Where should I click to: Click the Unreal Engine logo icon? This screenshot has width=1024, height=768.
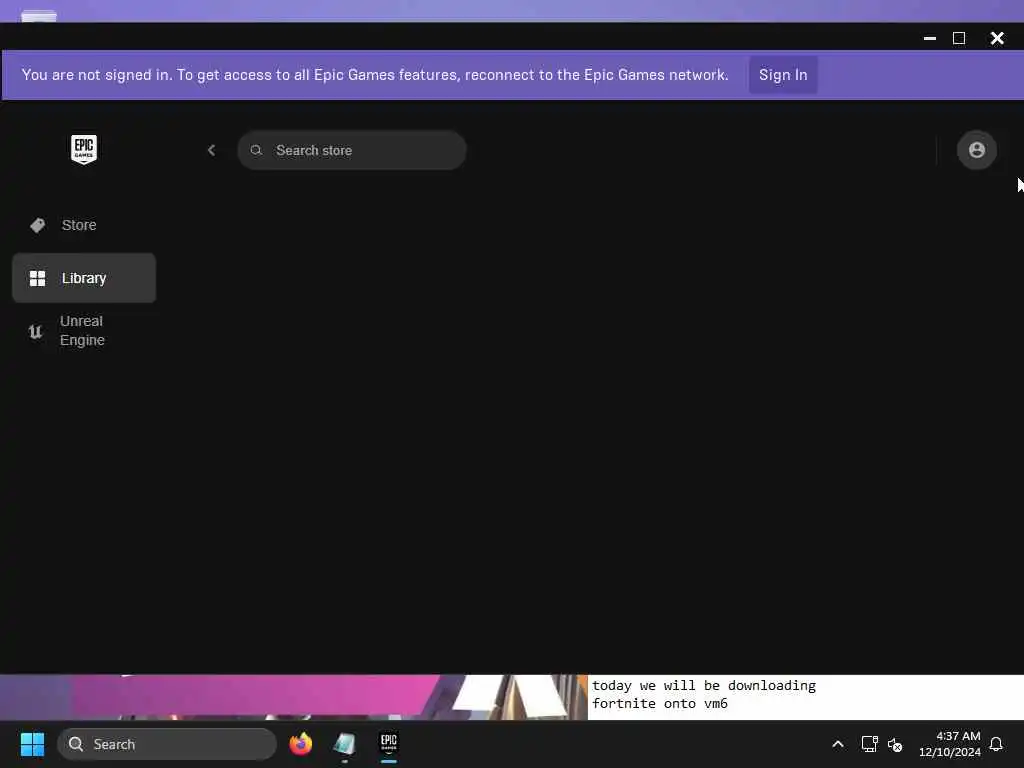coord(35,331)
